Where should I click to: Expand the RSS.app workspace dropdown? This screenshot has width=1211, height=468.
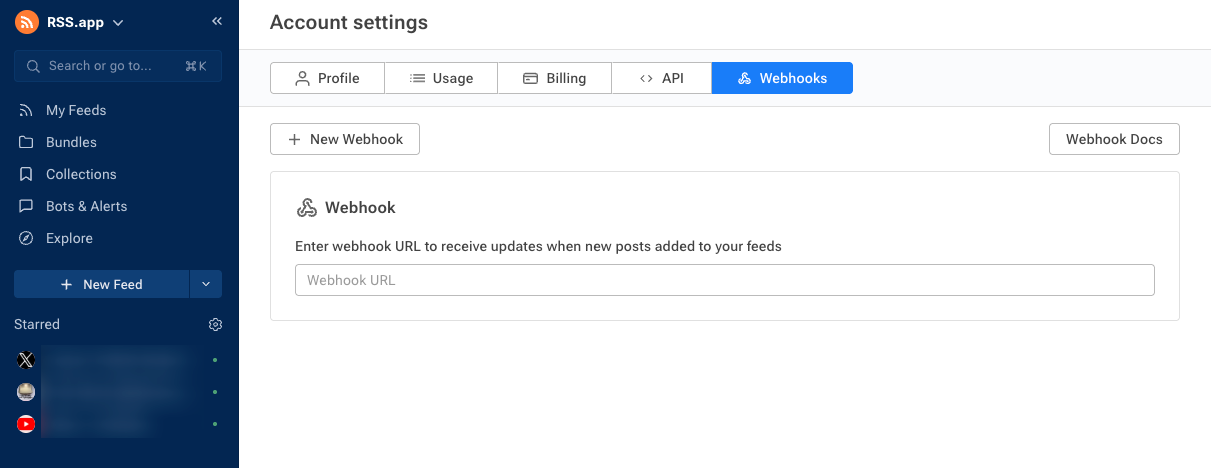point(118,22)
